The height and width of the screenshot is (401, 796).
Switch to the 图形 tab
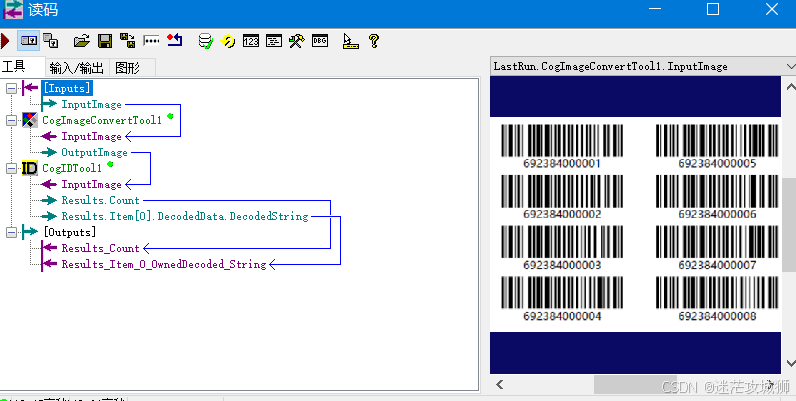click(x=127, y=68)
